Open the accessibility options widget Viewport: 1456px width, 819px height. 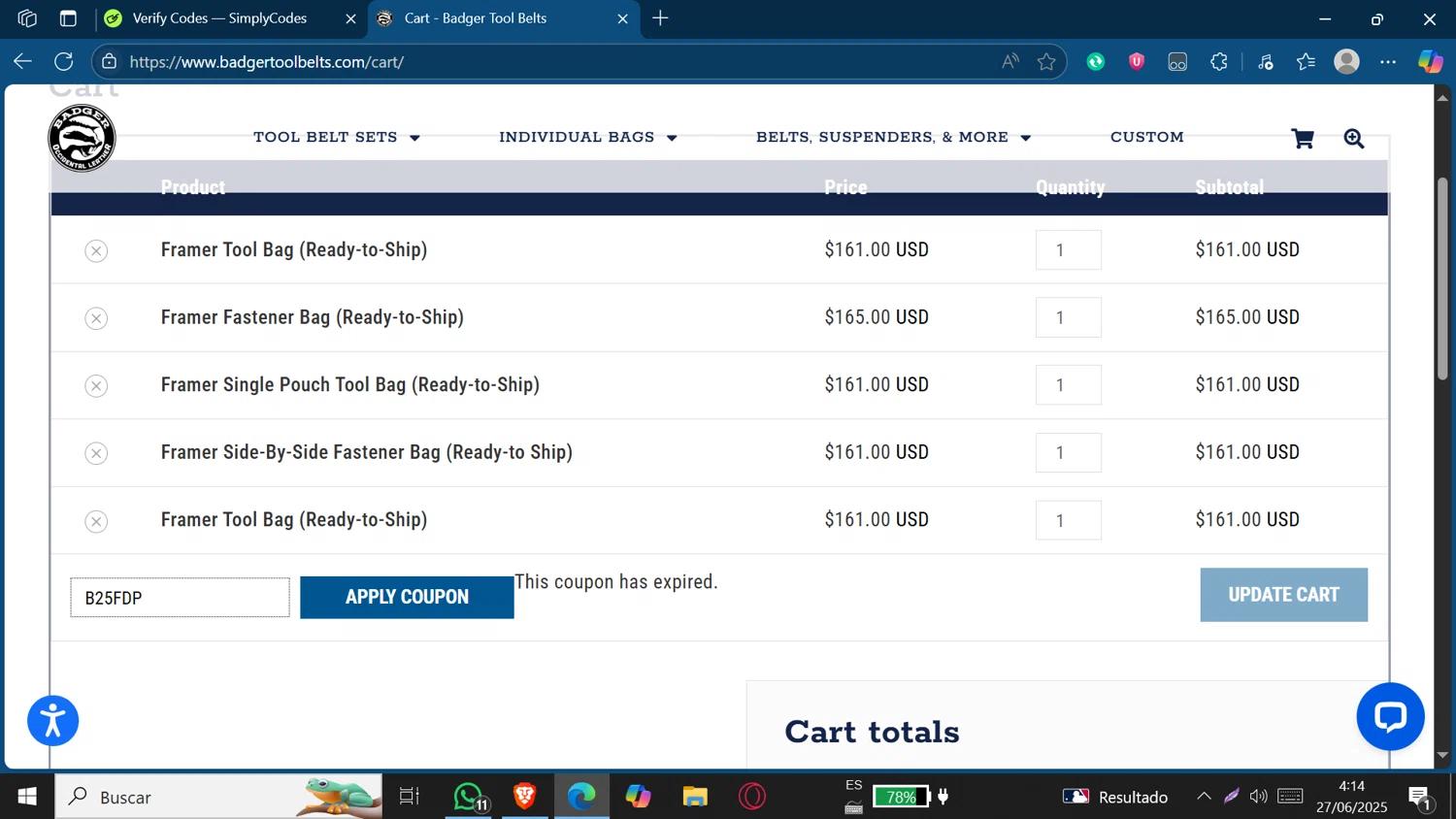point(52,721)
